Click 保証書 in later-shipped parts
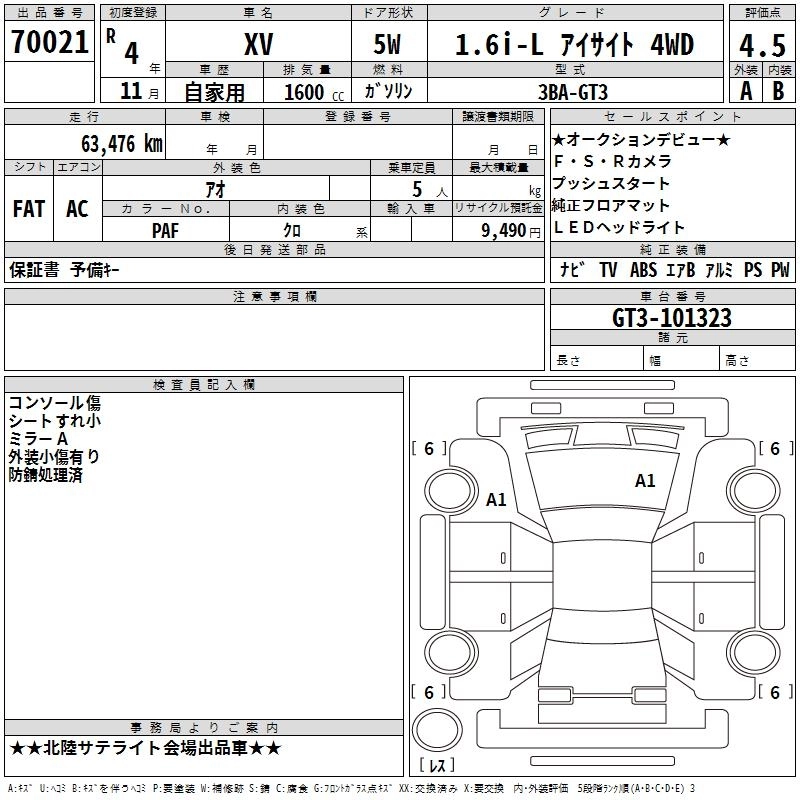800x800 pixels. point(34,270)
